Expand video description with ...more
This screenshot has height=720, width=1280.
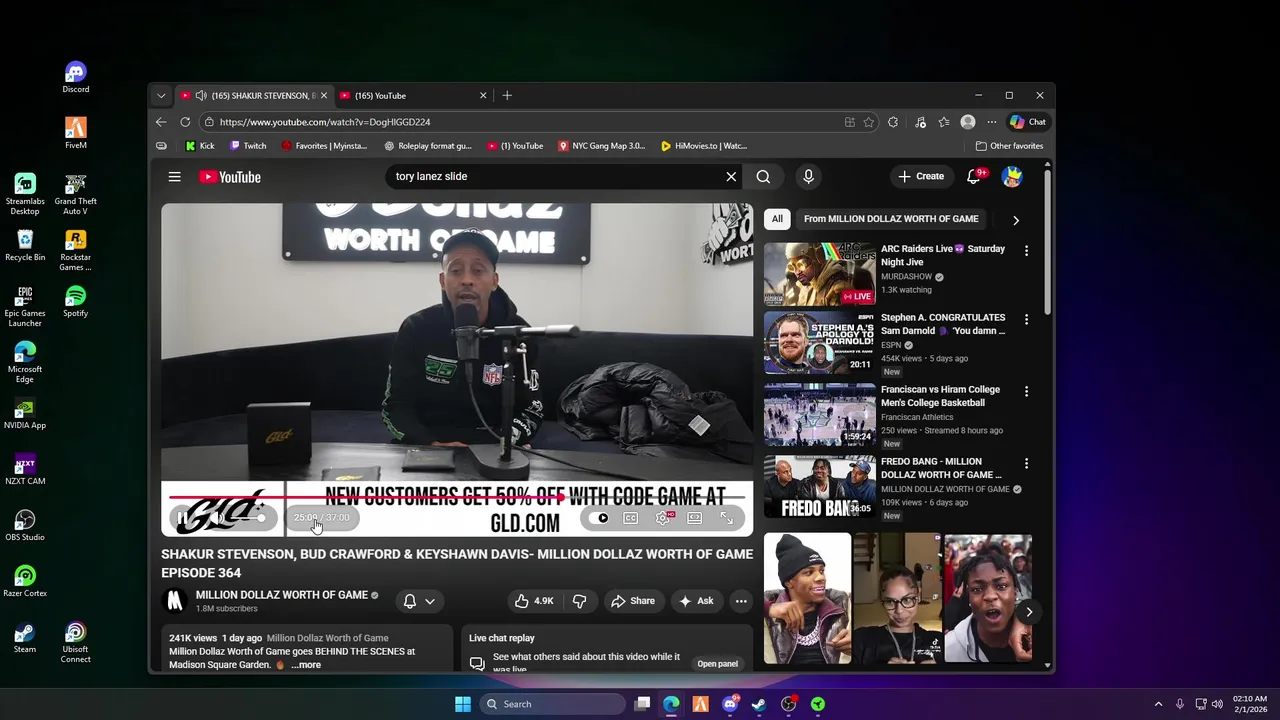coord(306,665)
